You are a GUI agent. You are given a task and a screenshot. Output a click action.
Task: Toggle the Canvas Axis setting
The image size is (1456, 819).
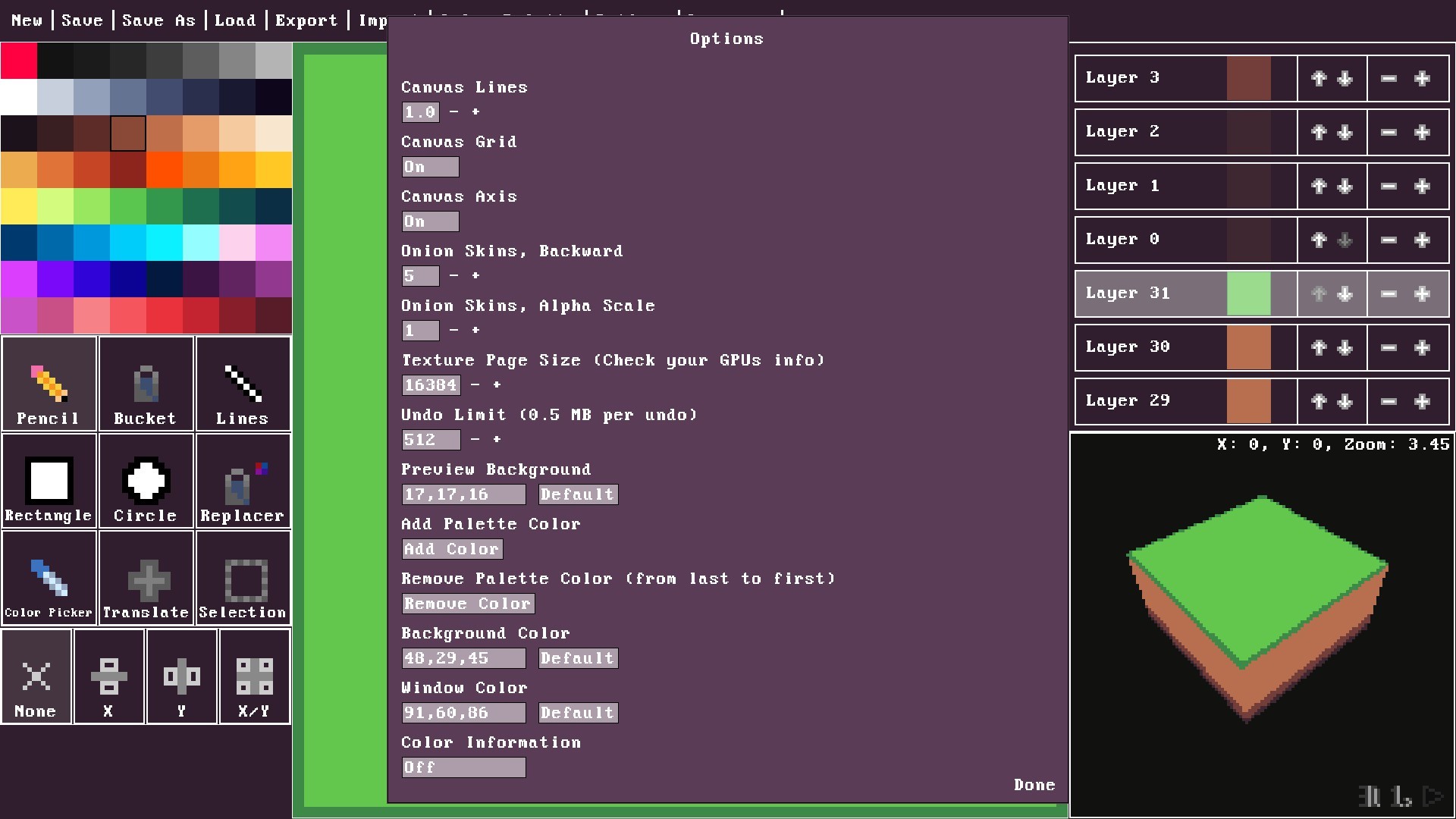pyautogui.click(x=429, y=221)
